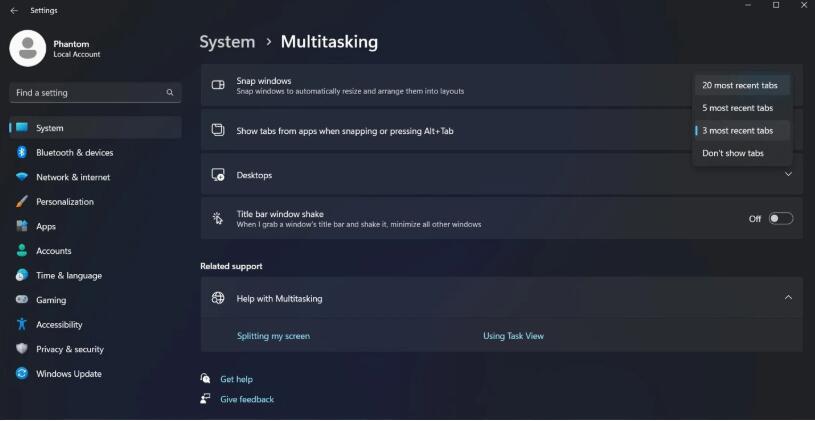Open Personalization settings
The width and height of the screenshot is (815, 421).
96,202
